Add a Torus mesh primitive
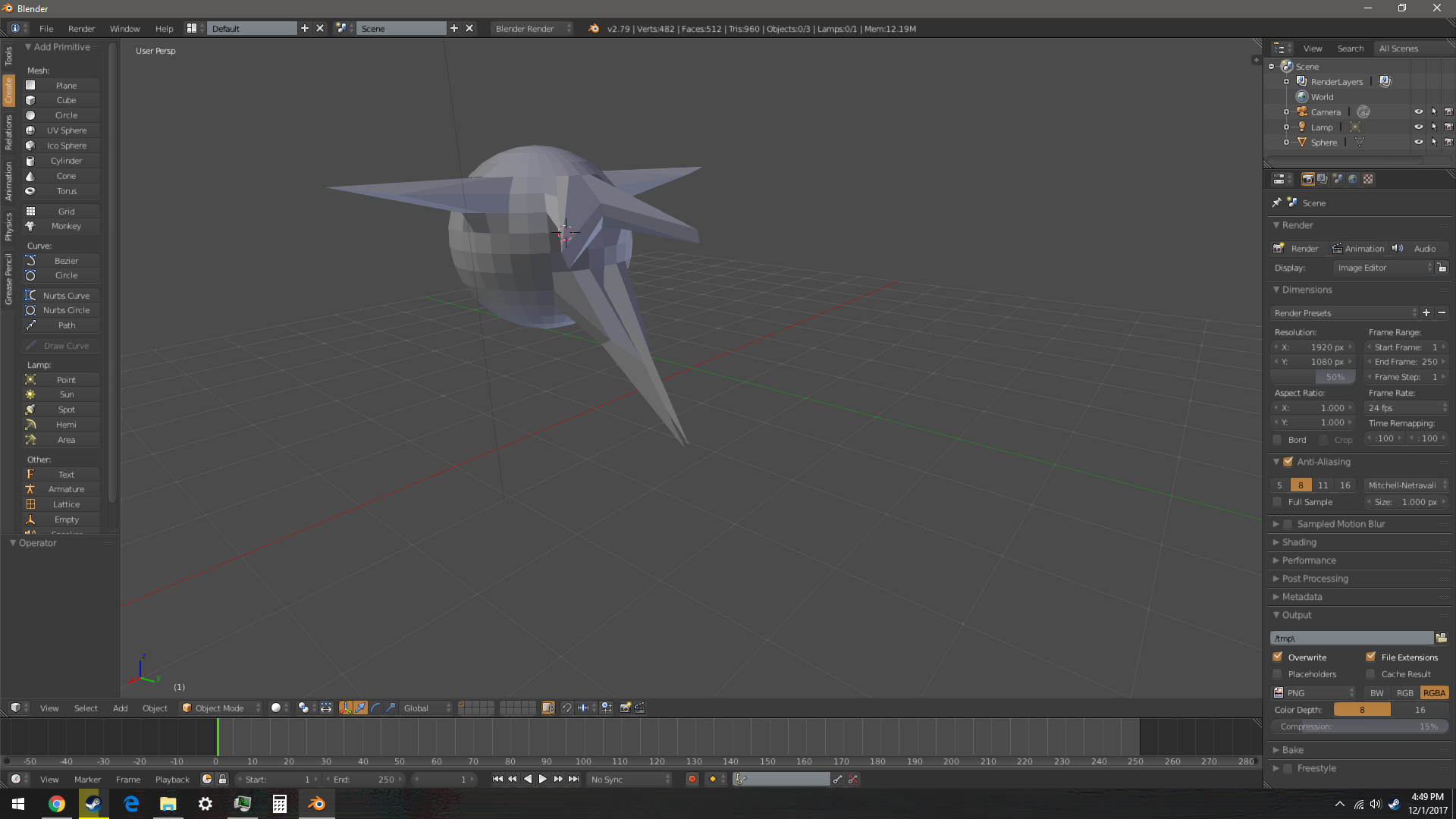 pos(61,191)
